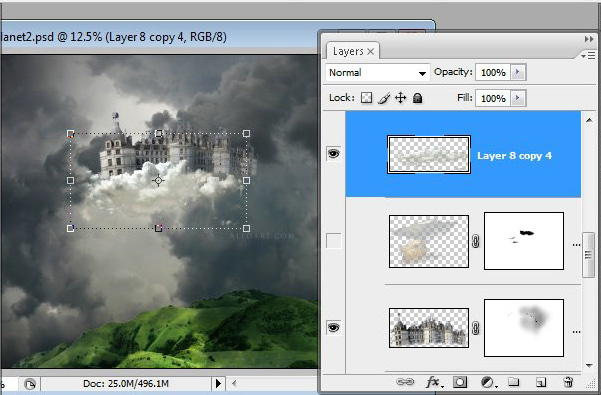Image resolution: width=601 pixels, height=395 pixels.
Task: Click transform box top-left handle
Action: tap(71, 134)
